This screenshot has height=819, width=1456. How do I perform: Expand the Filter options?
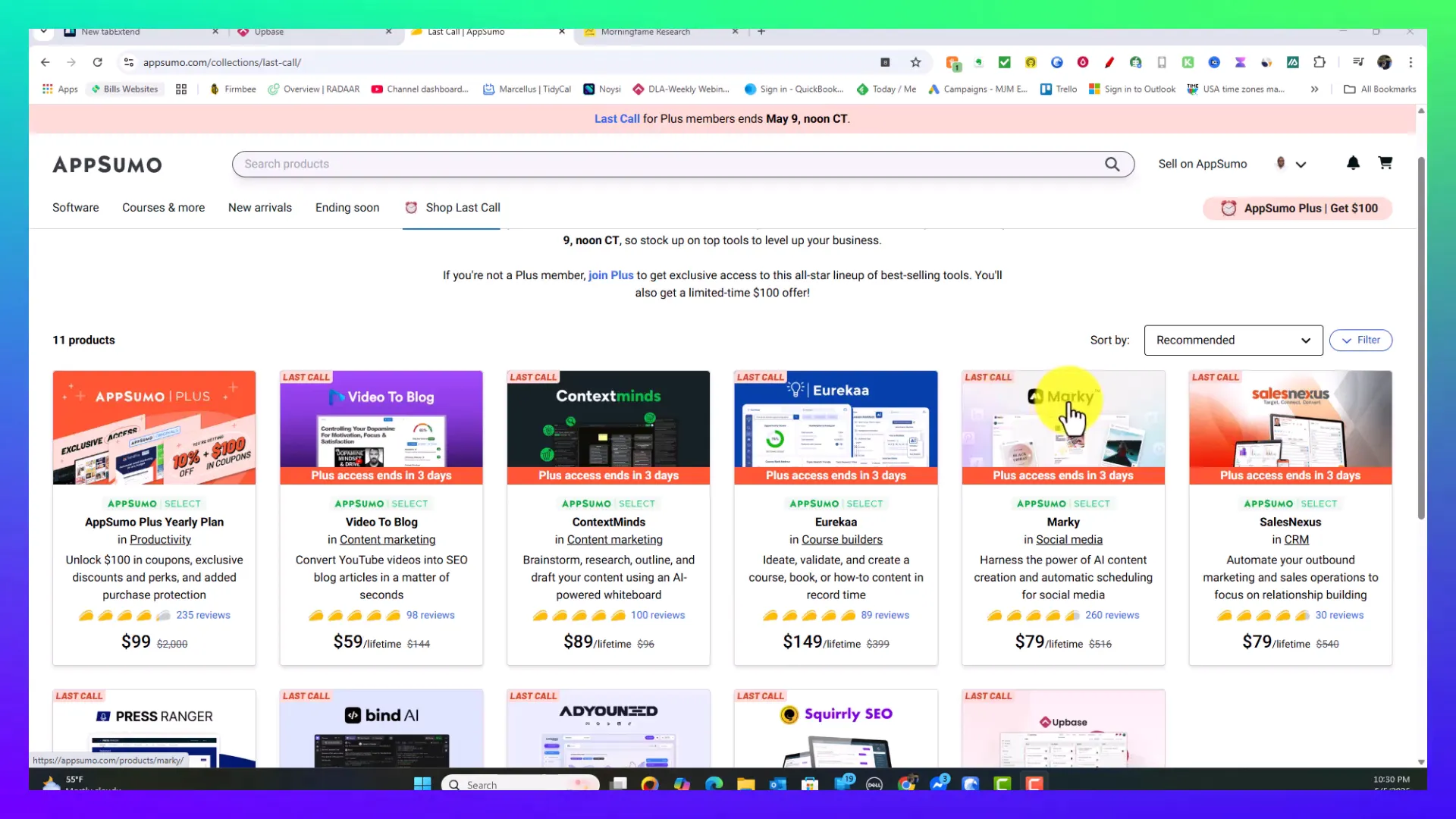pos(1360,340)
